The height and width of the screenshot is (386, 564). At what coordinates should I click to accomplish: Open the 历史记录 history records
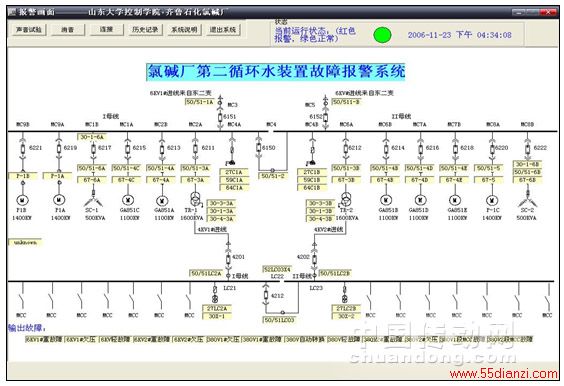145,30
